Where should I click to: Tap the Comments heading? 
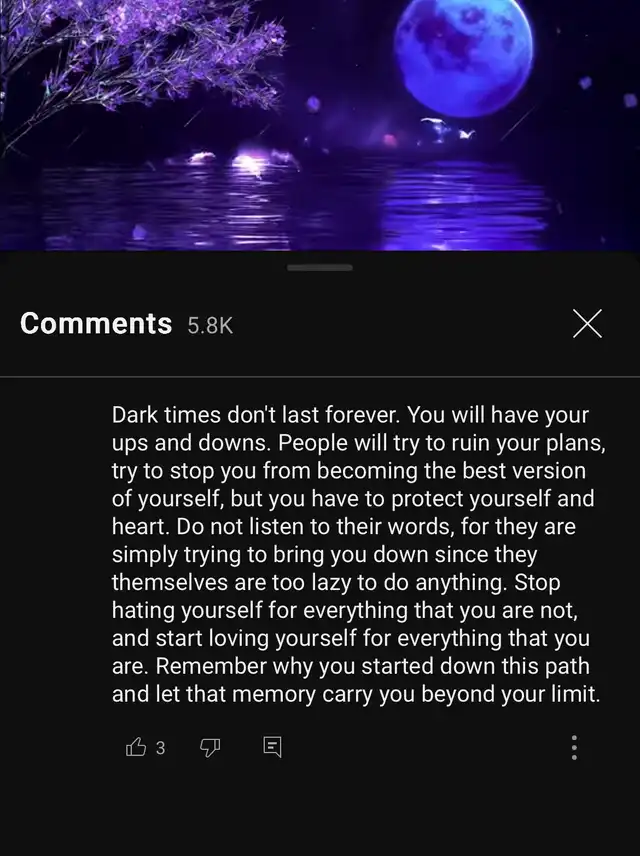(x=96, y=323)
